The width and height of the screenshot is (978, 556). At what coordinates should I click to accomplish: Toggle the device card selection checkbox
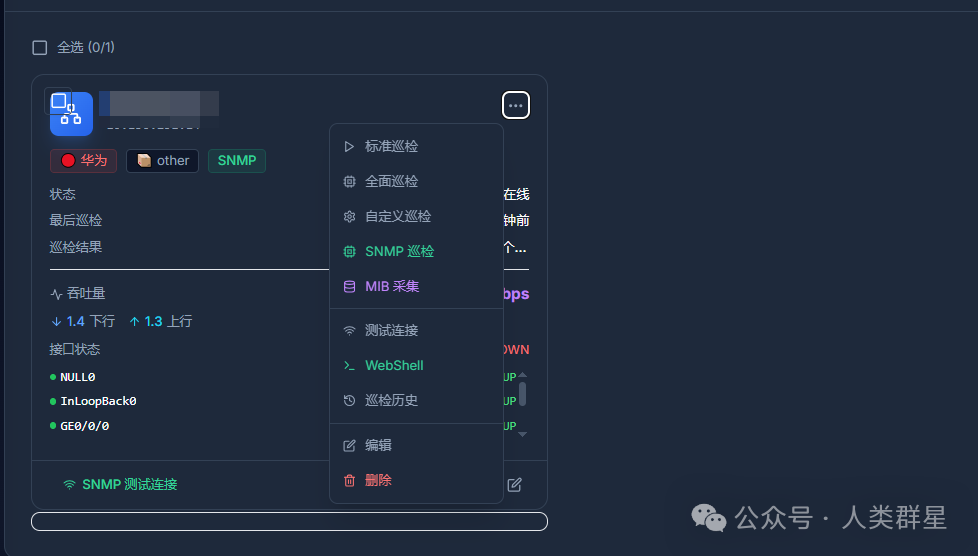click(x=58, y=100)
